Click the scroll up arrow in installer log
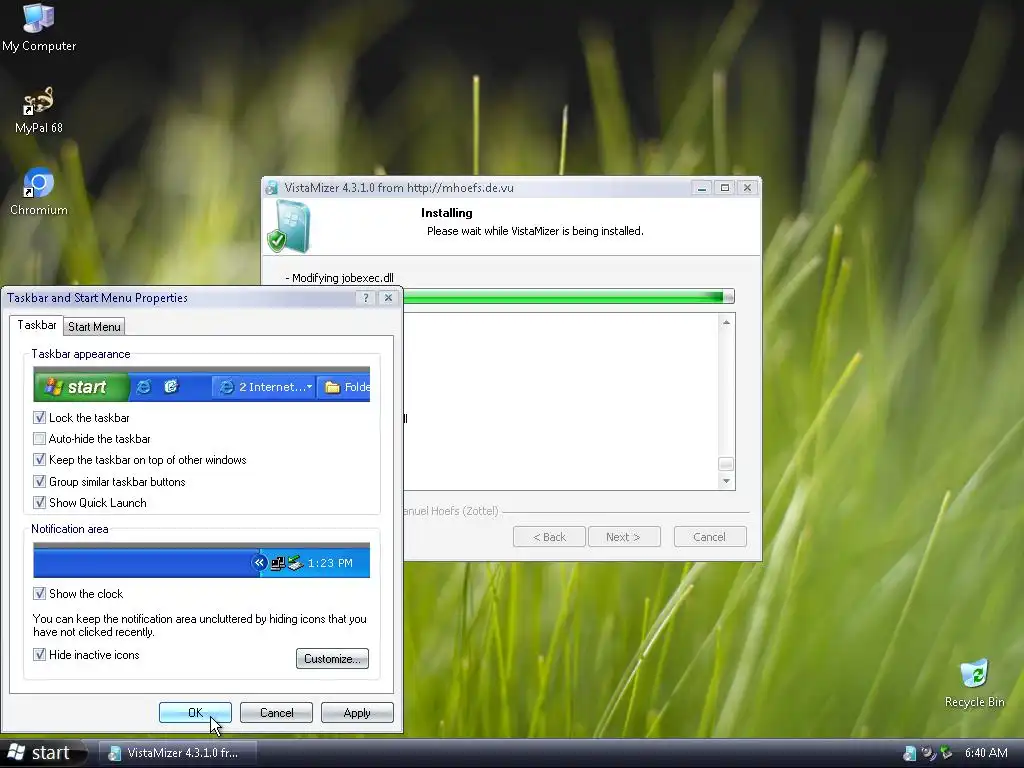This screenshot has width=1024, height=768. click(726, 322)
